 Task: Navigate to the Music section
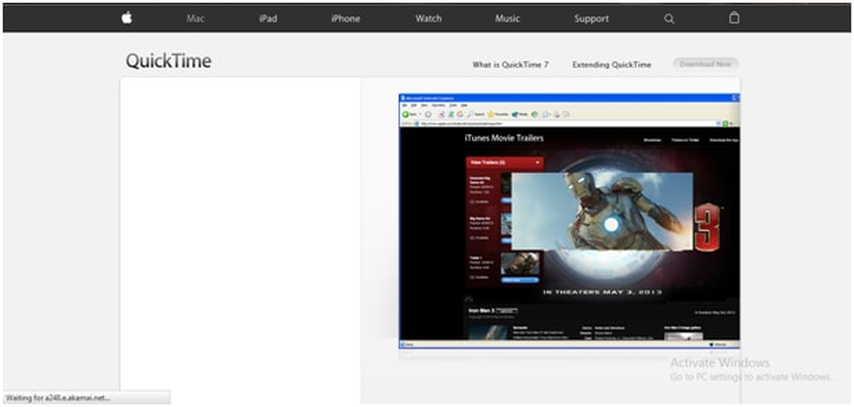coord(508,19)
